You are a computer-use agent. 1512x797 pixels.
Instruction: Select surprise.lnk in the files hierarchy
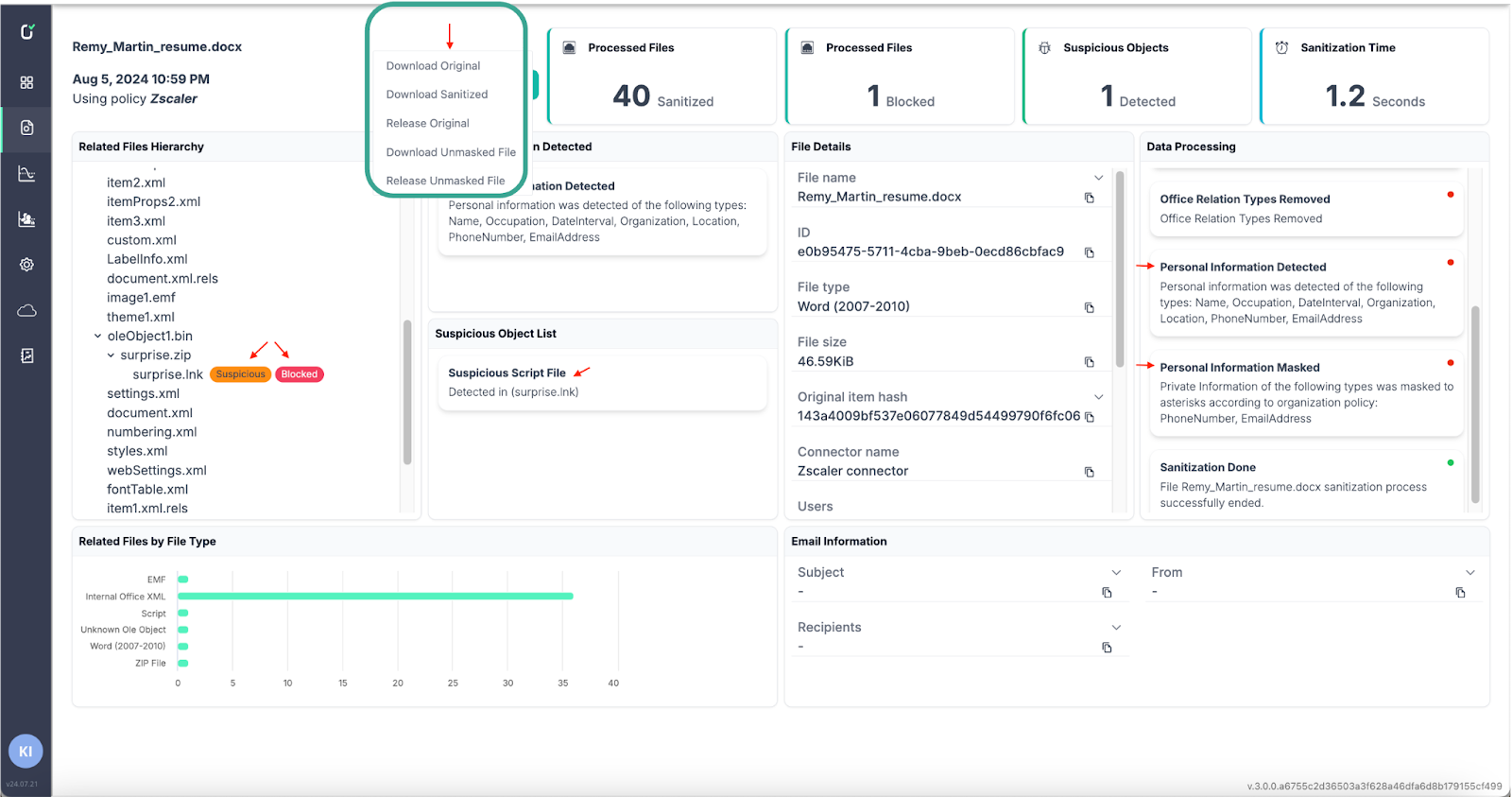click(x=167, y=374)
